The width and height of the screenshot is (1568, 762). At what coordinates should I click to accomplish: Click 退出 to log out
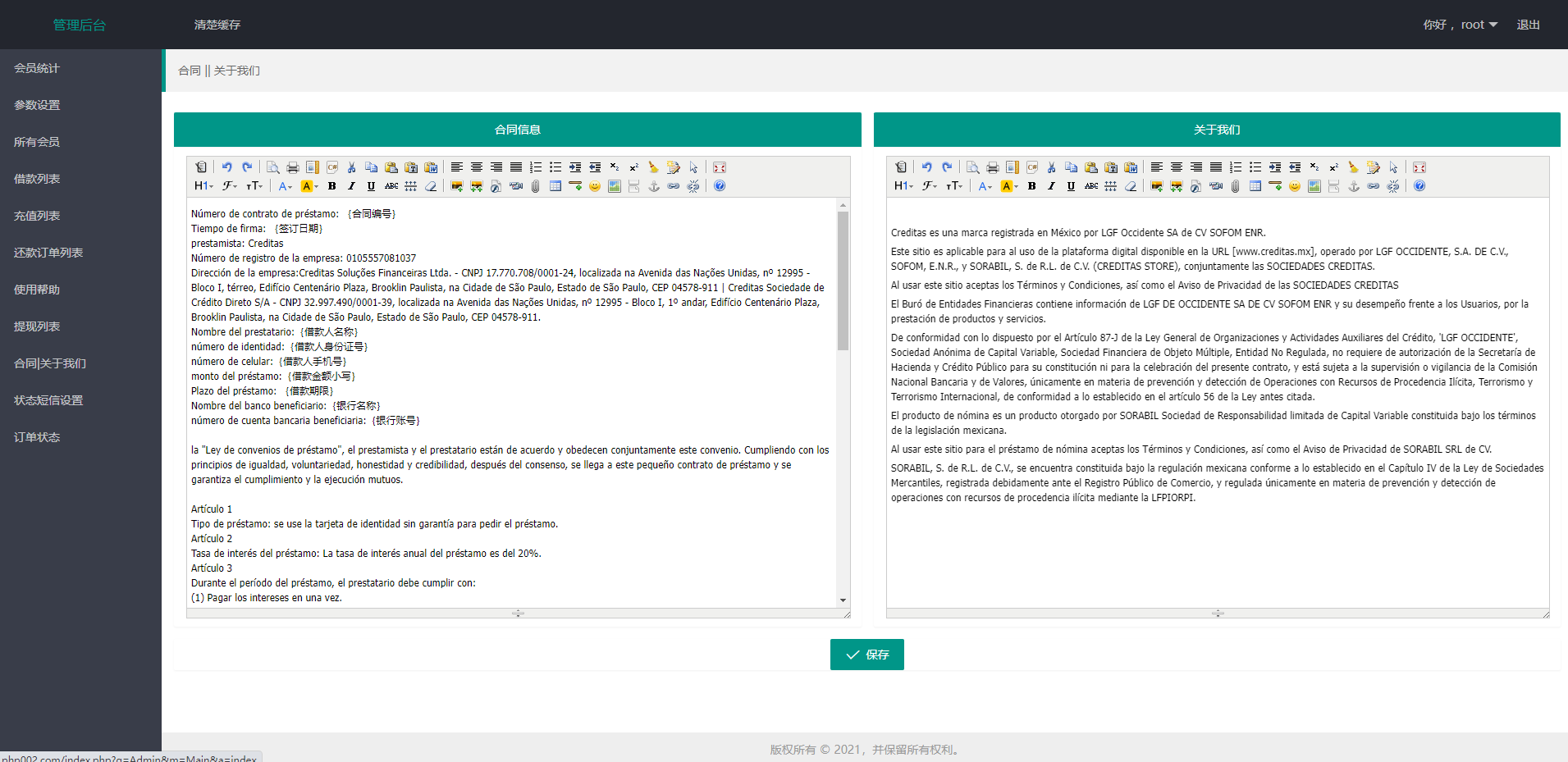1528,25
